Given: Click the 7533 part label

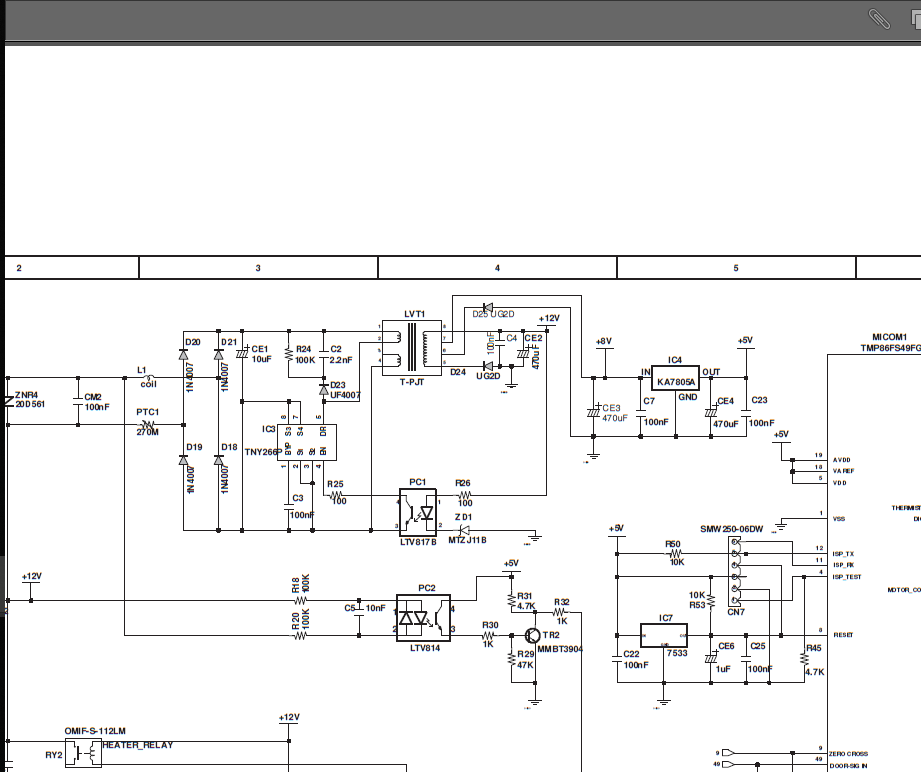Looking at the screenshot, I should click(677, 653).
